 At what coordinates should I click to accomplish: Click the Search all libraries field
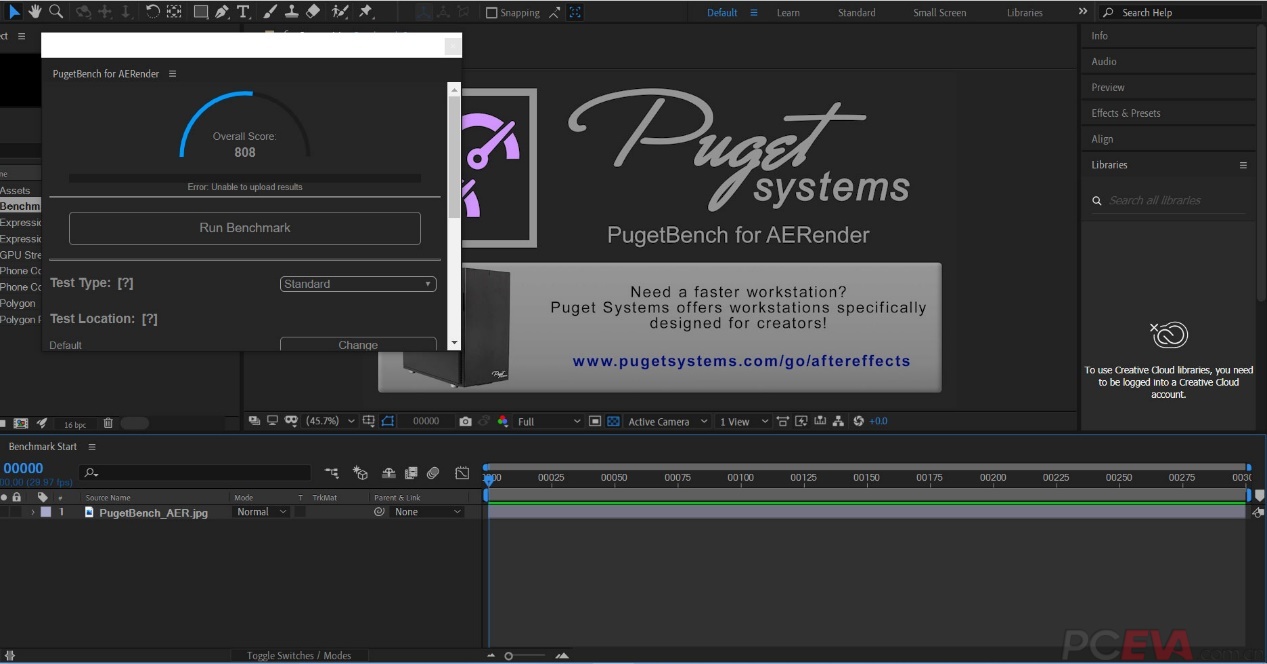coord(1170,200)
